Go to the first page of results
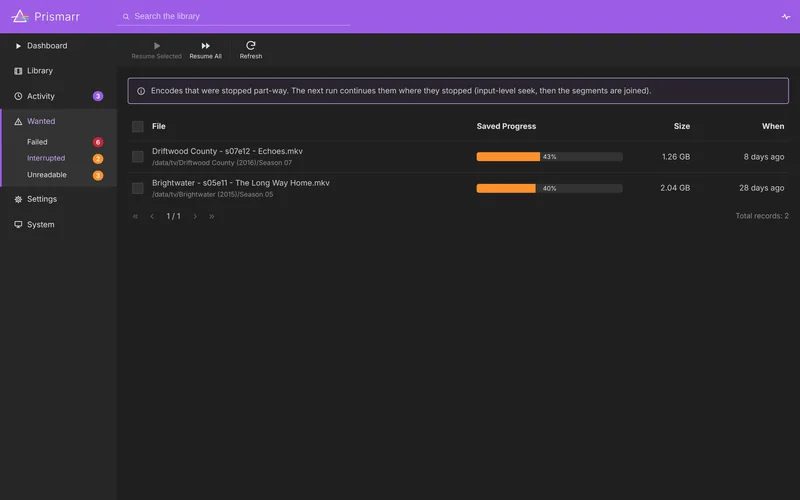 pos(135,216)
